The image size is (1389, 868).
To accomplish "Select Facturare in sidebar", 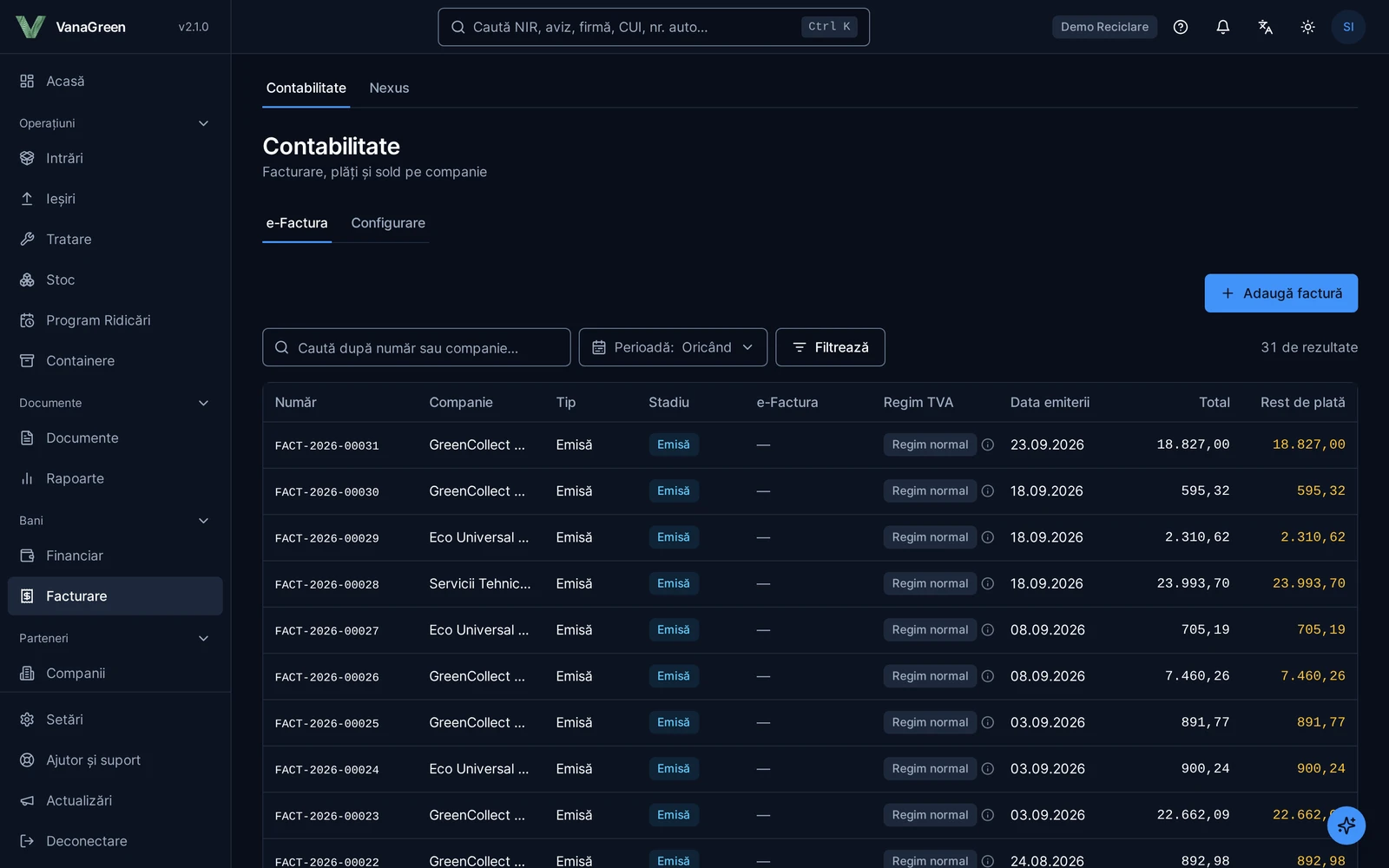I will [x=115, y=596].
